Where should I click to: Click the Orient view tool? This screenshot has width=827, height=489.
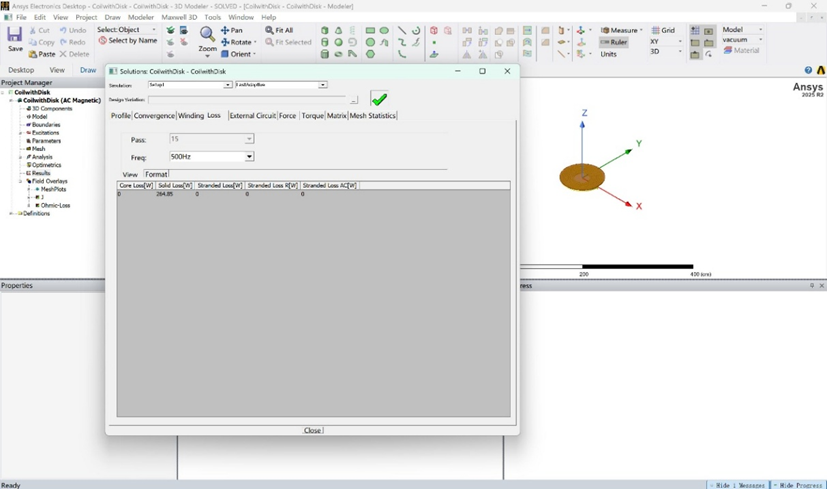tap(238, 54)
